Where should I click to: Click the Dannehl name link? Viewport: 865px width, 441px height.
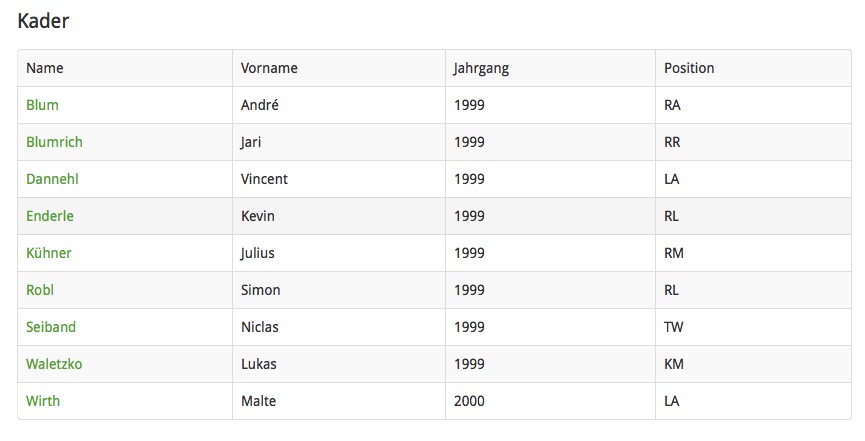[x=52, y=179]
